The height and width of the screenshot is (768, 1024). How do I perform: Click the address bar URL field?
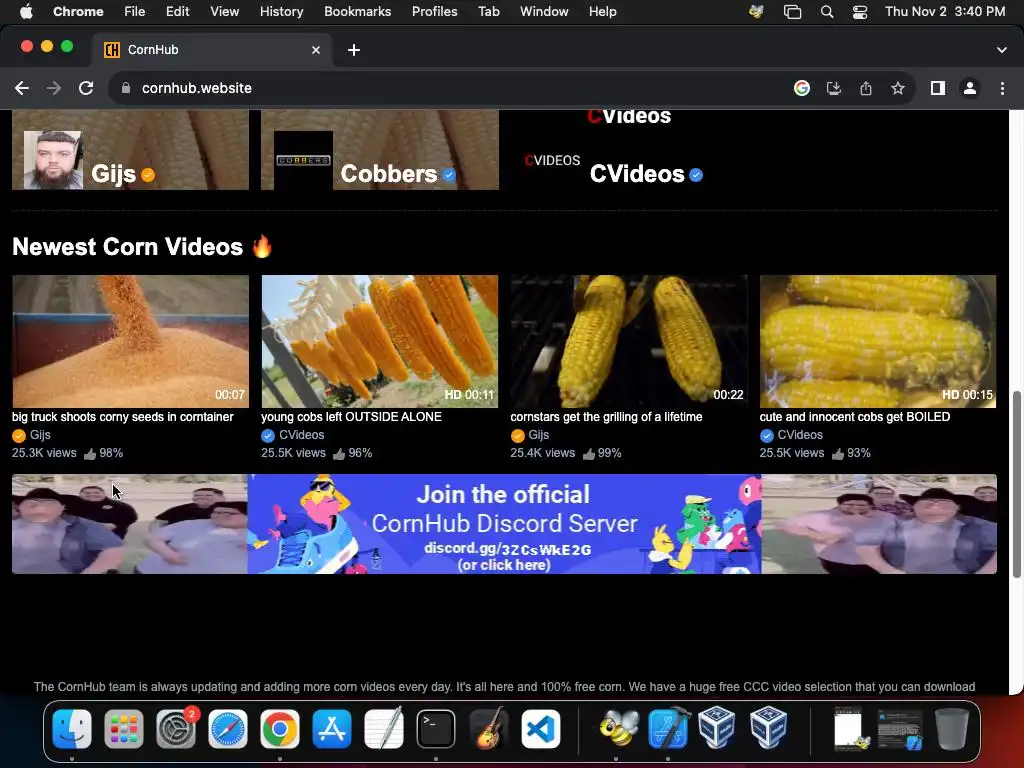(x=451, y=88)
